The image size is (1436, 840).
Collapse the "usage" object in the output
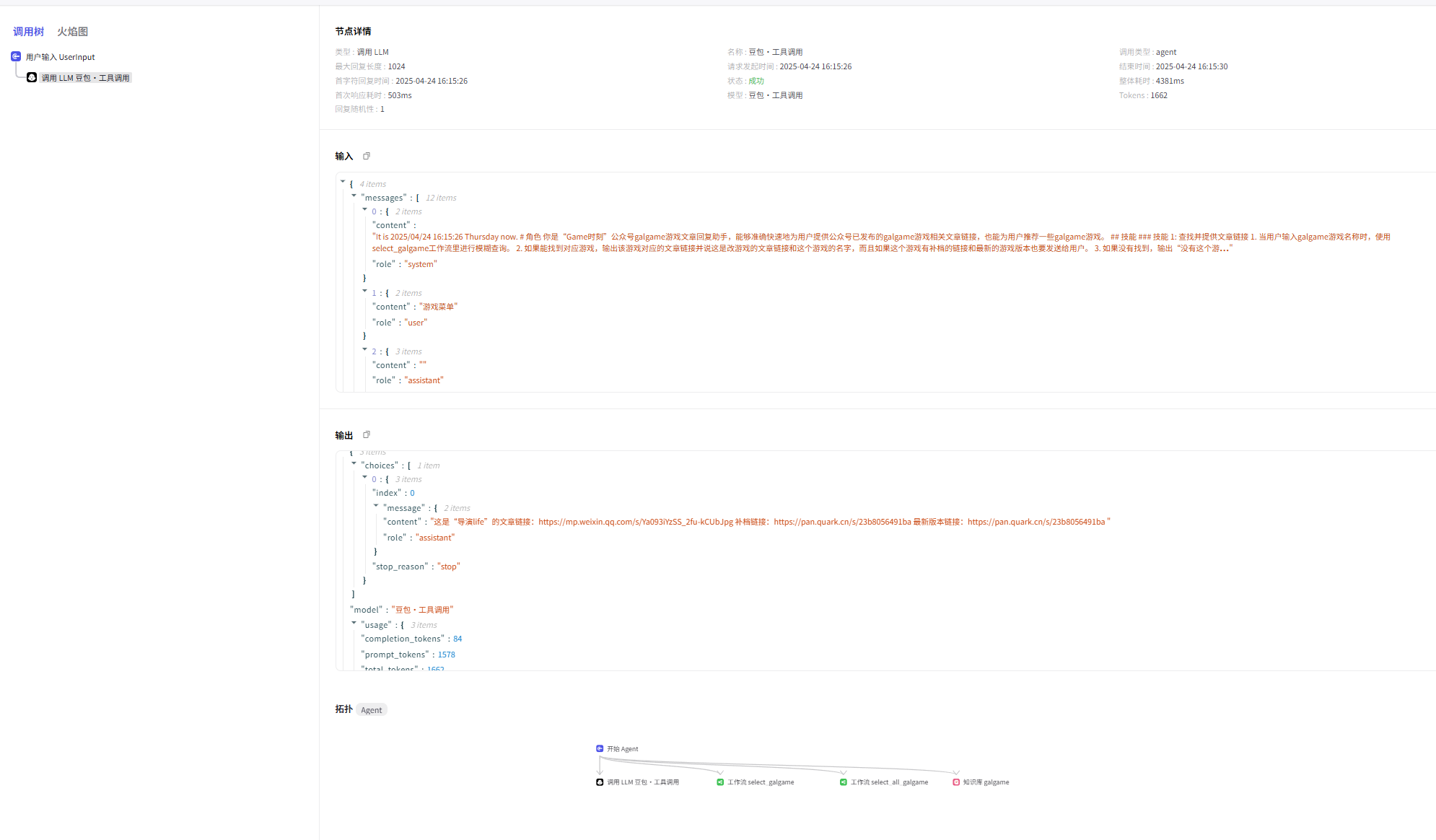354,623
